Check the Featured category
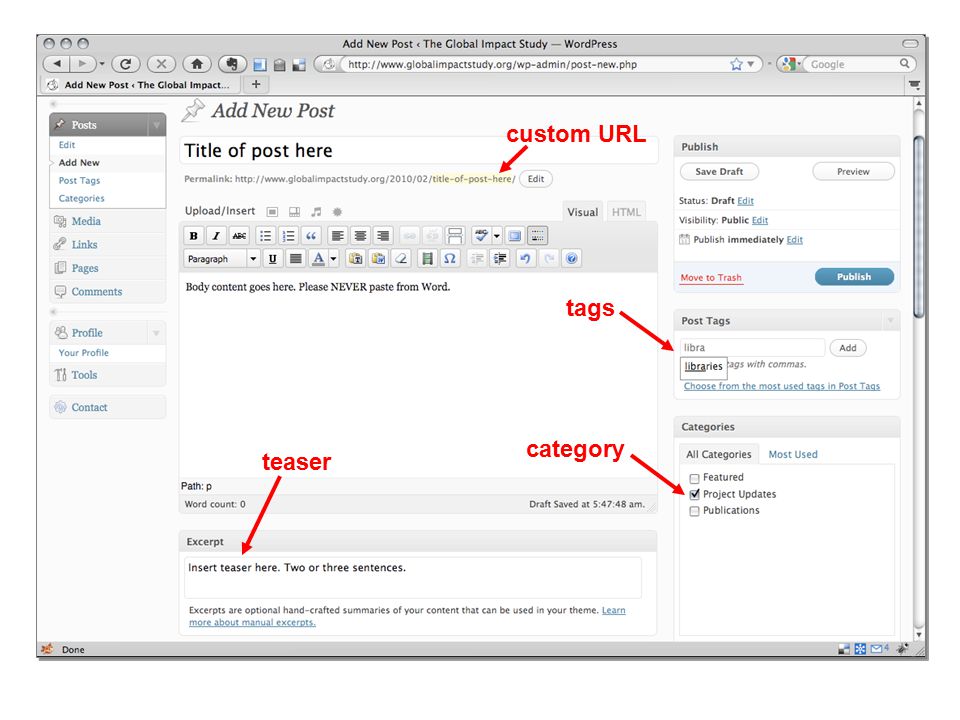Screen dimensions: 960x720 694,478
